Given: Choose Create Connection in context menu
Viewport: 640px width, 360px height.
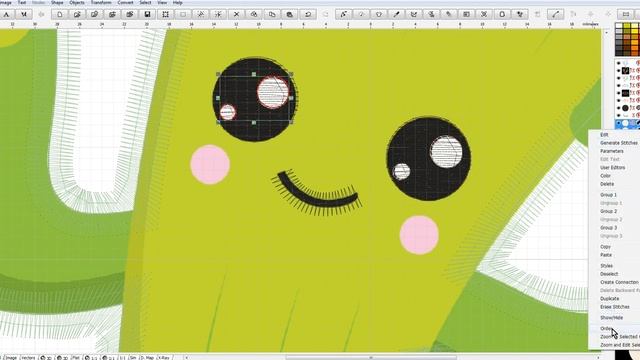Looking at the screenshot, I should pyautogui.click(x=619, y=282).
